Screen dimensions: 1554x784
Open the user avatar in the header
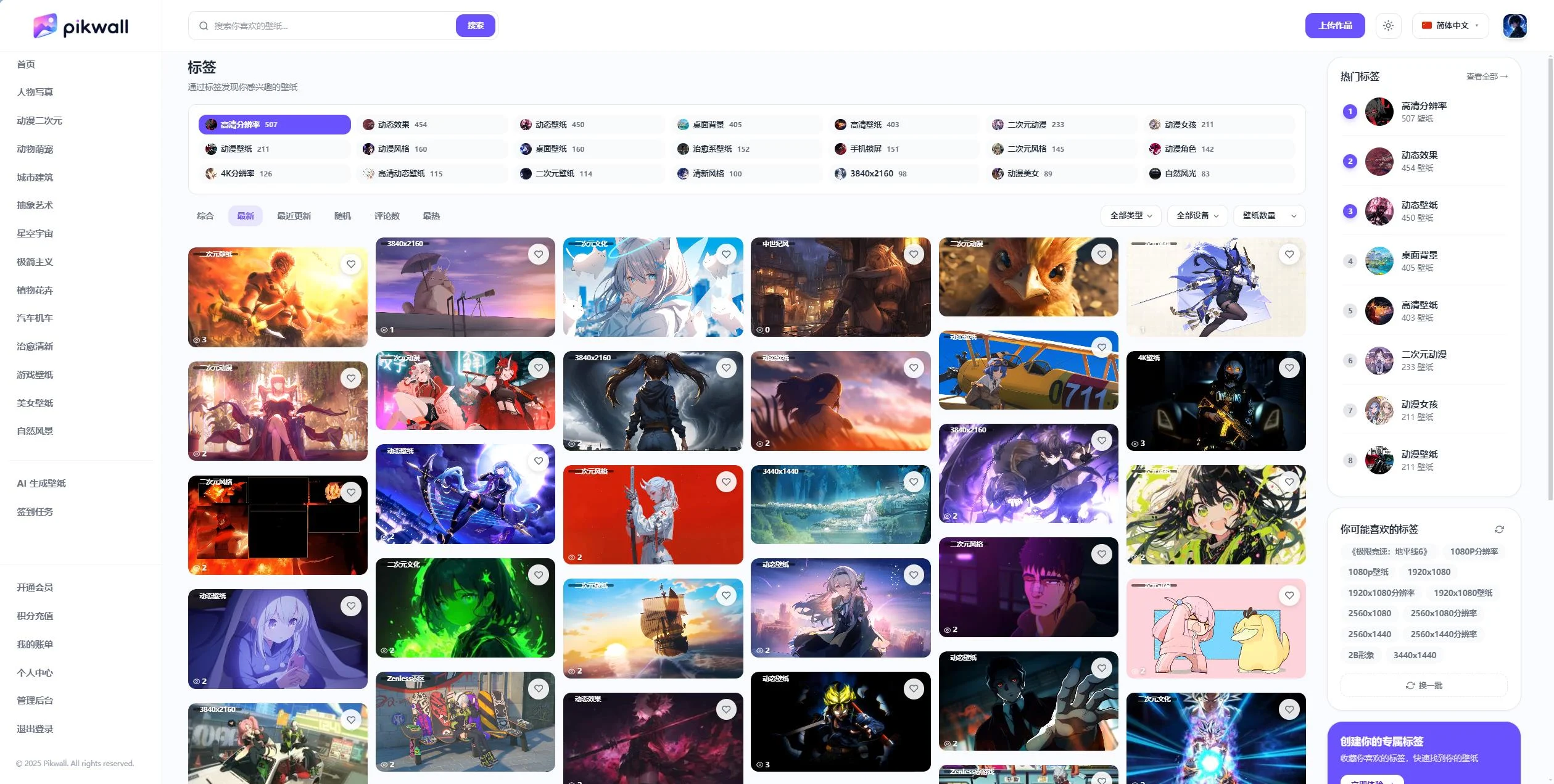(1515, 26)
